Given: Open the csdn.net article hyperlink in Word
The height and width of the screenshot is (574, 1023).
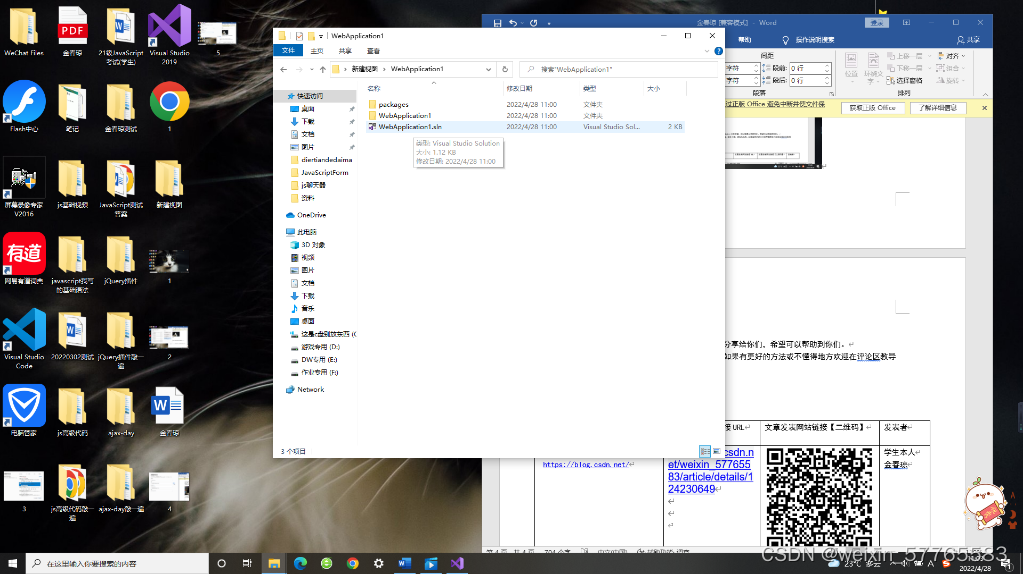Looking at the screenshot, I should pyautogui.click(x=710, y=470).
